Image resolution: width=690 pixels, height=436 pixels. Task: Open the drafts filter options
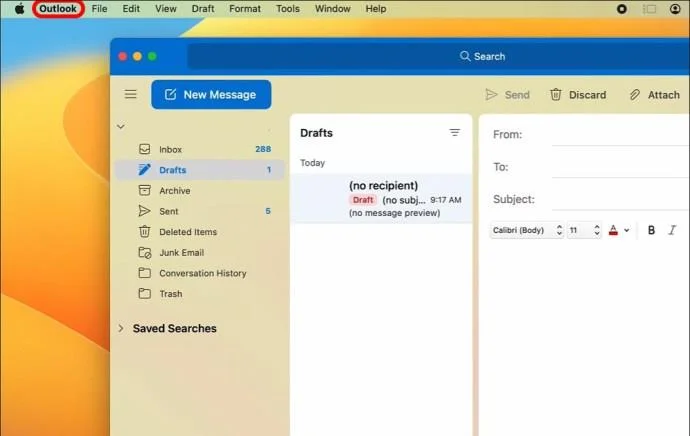click(455, 133)
